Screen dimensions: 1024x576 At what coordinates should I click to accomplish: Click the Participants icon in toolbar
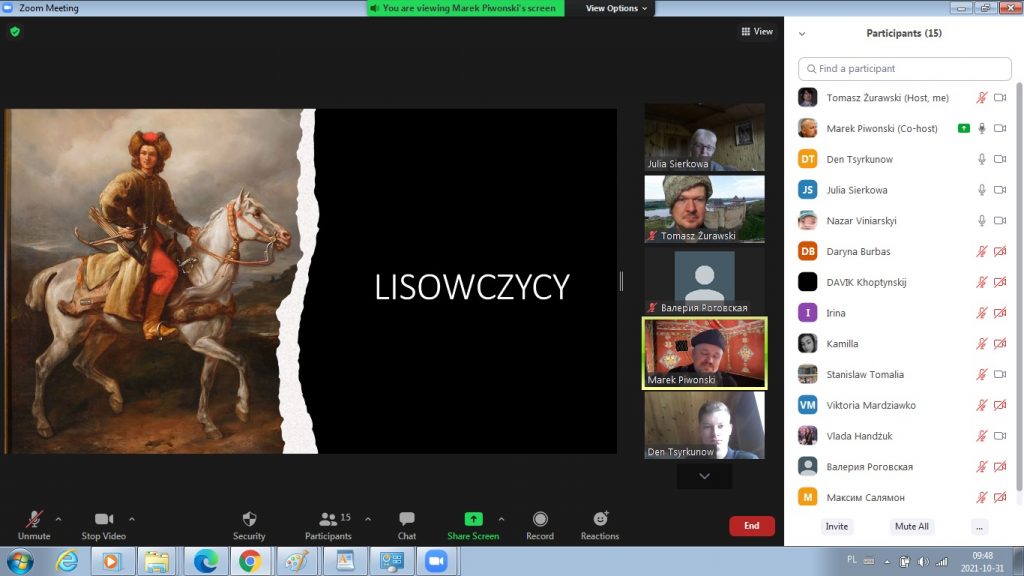[x=327, y=519]
